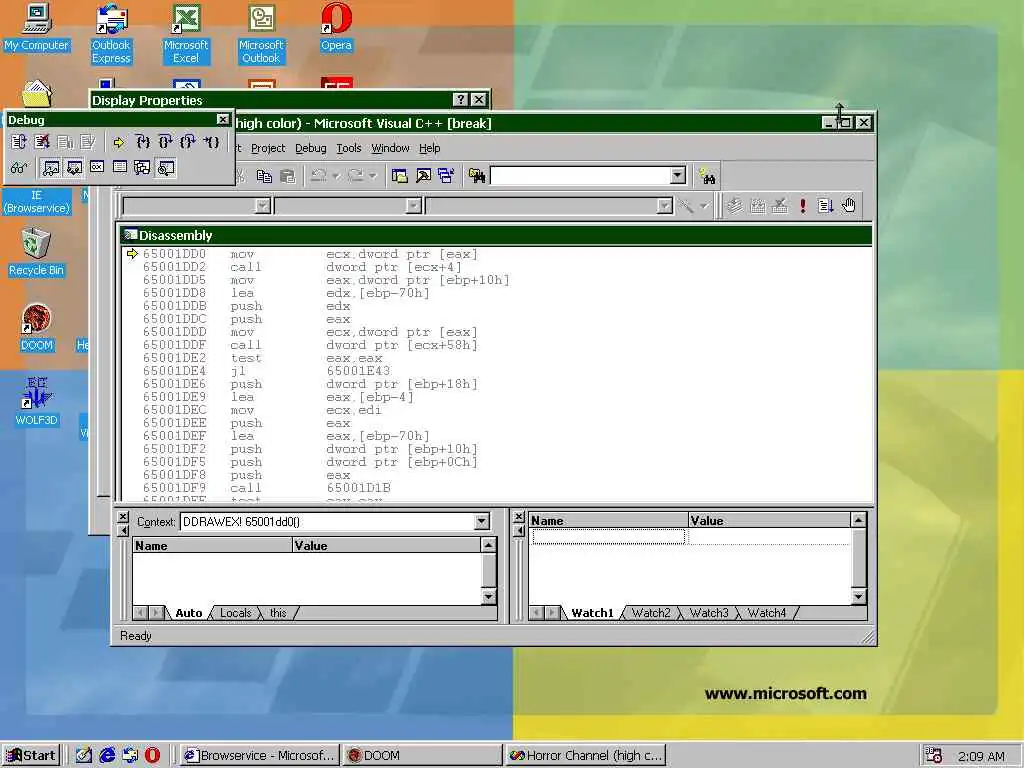Click the red exclamation Execute Program icon
This screenshot has width=1024, height=768.
(803, 206)
